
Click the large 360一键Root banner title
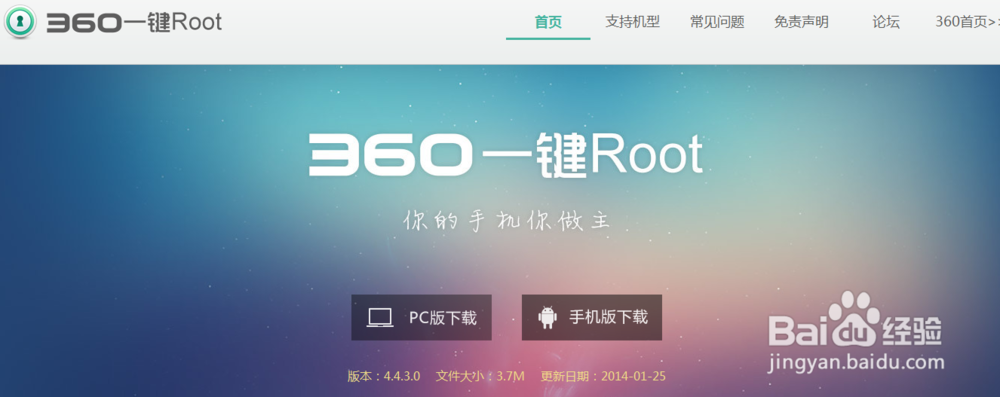click(x=506, y=155)
